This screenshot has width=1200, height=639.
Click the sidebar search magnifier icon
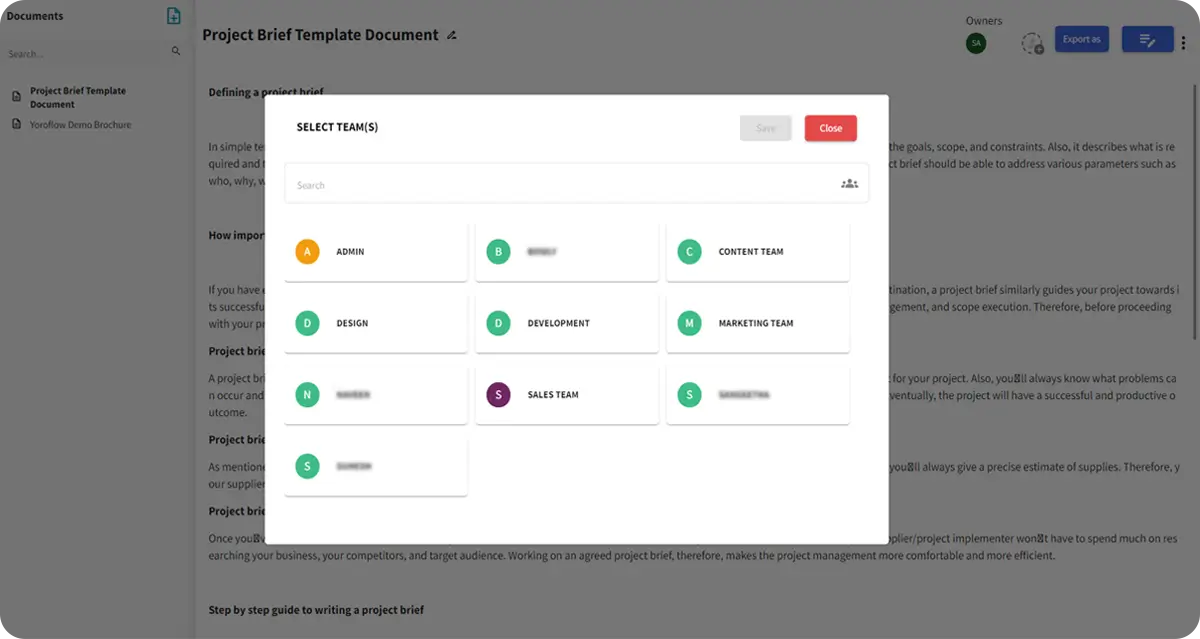point(176,51)
